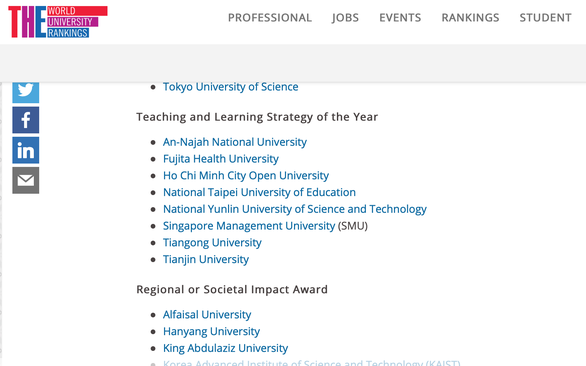Open the Student menu item
Screen dimensions: 586x366
545,18
